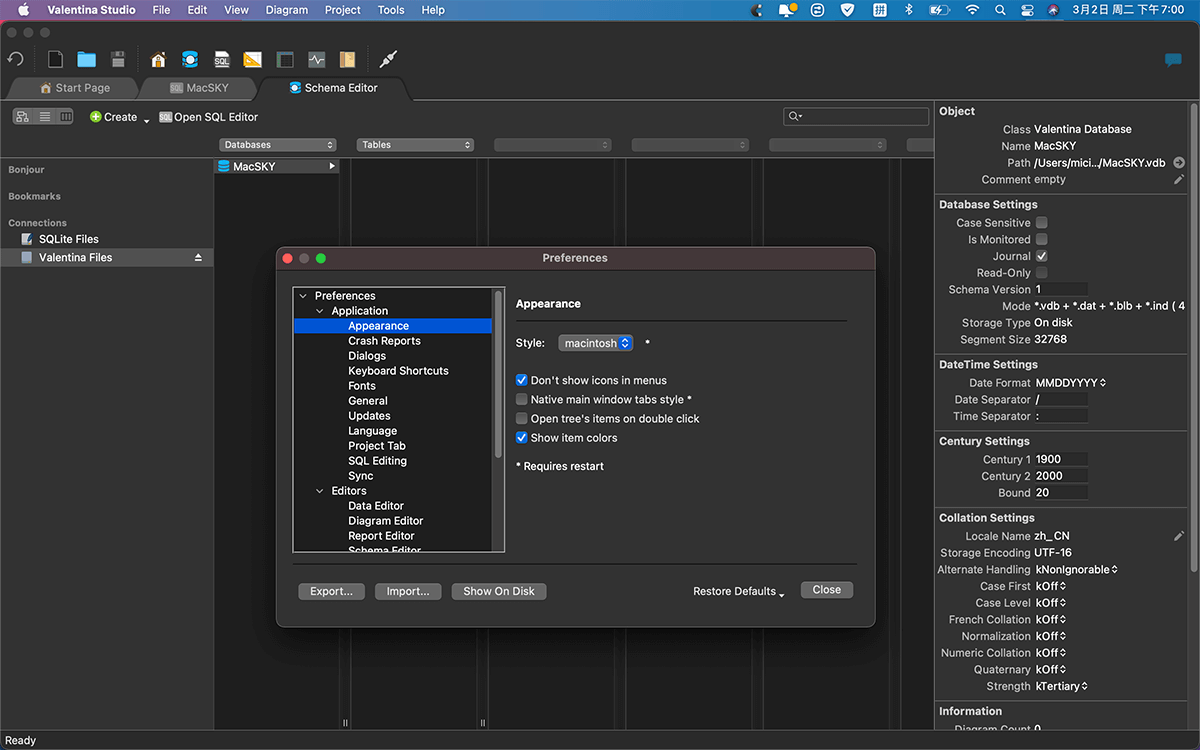
Task: Click the Export... button
Action: [331, 592]
